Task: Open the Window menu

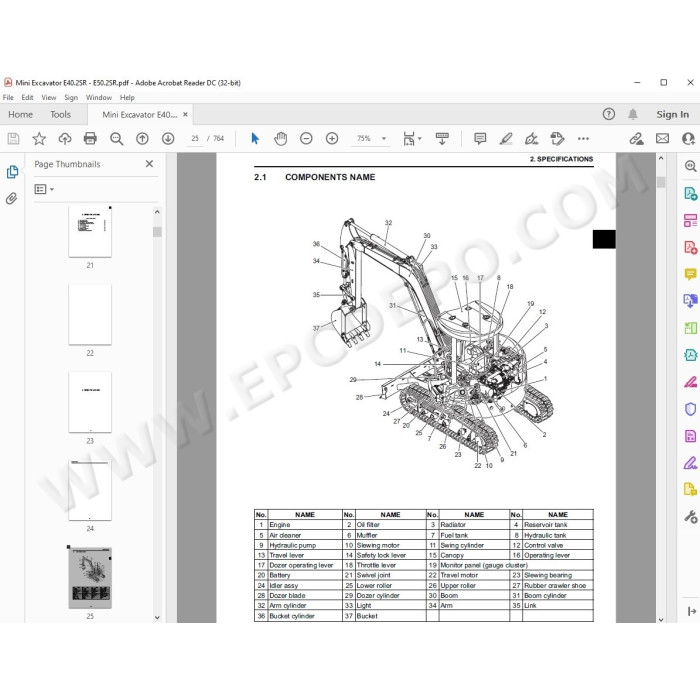Action: (x=99, y=97)
